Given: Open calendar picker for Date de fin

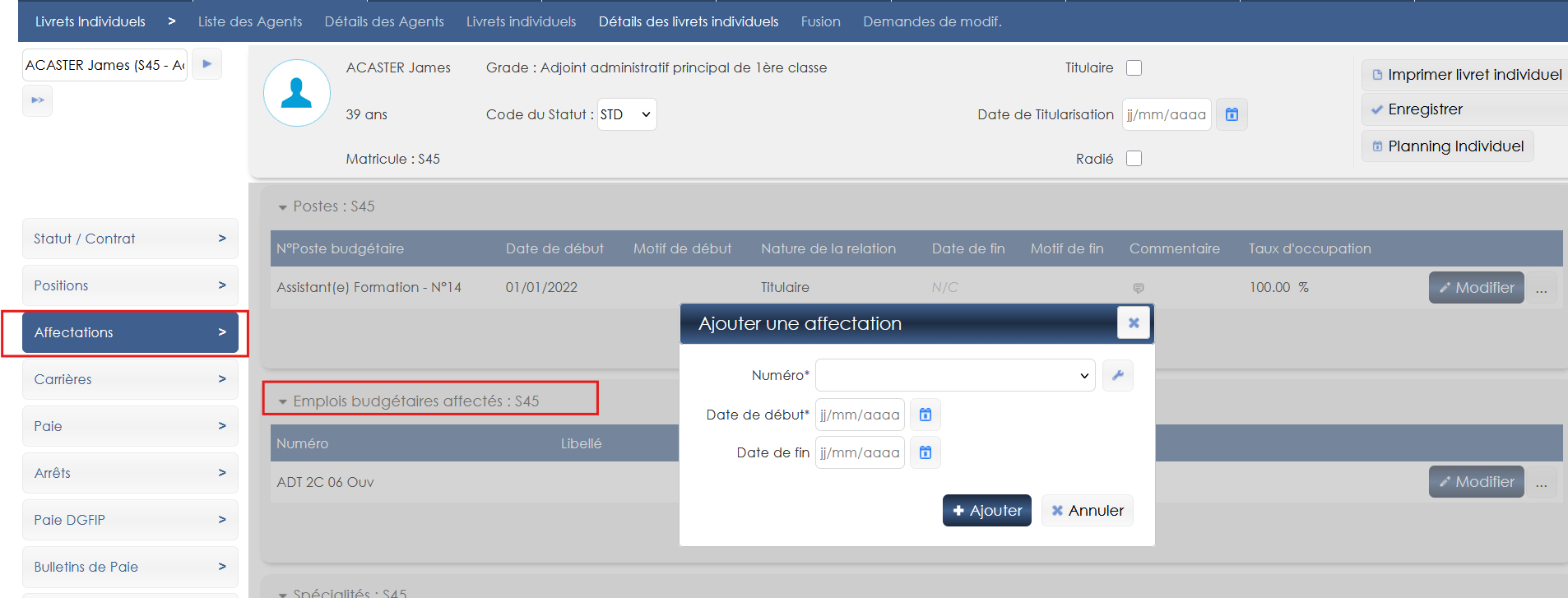Looking at the screenshot, I should (x=925, y=452).
